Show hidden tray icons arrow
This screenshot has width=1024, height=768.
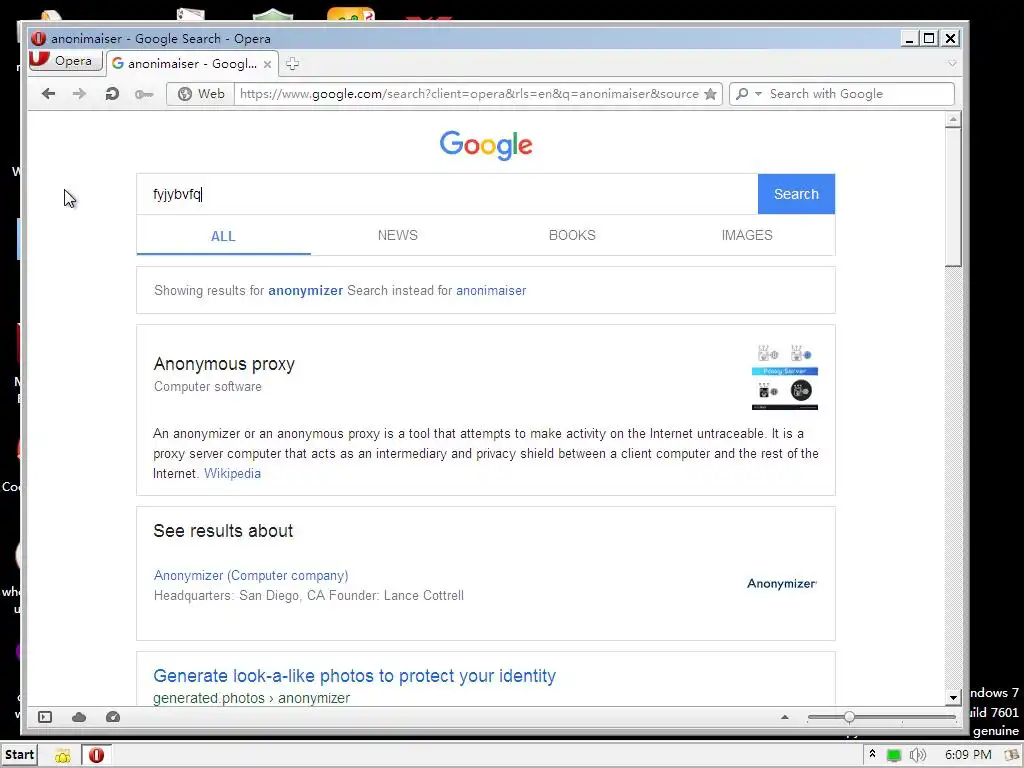[872, 754]
